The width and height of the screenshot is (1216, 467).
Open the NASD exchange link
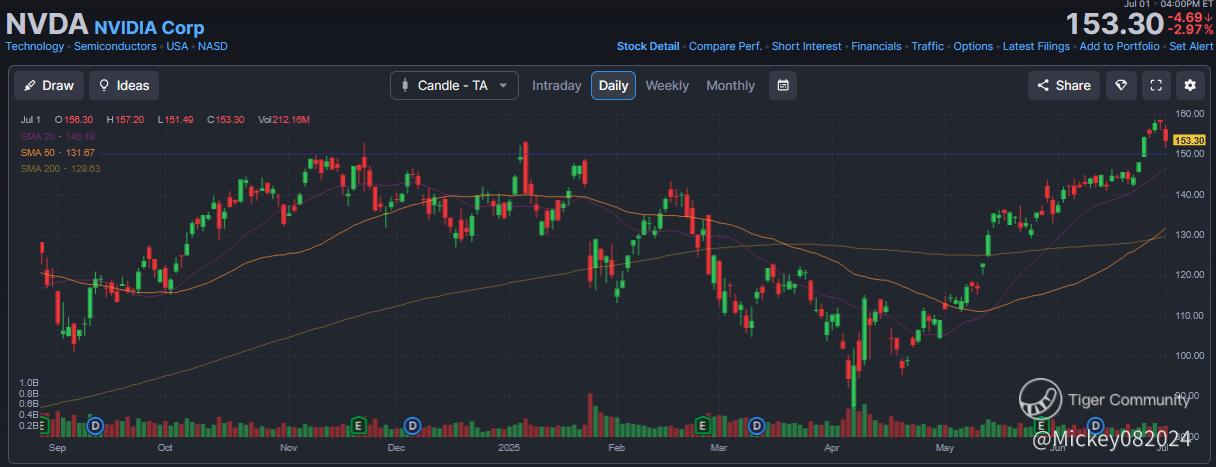(212, 46)
